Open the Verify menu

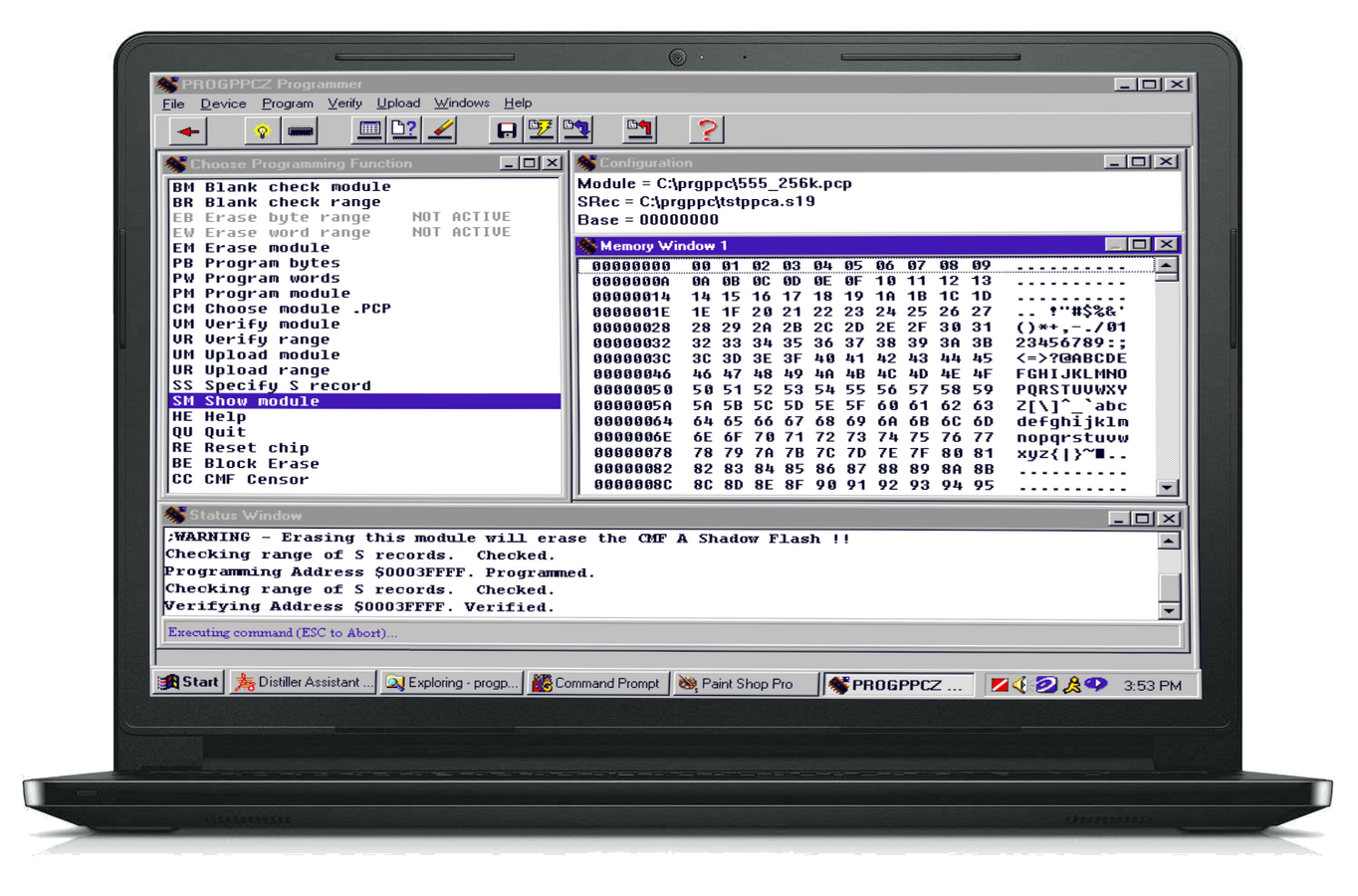[345, 103]
